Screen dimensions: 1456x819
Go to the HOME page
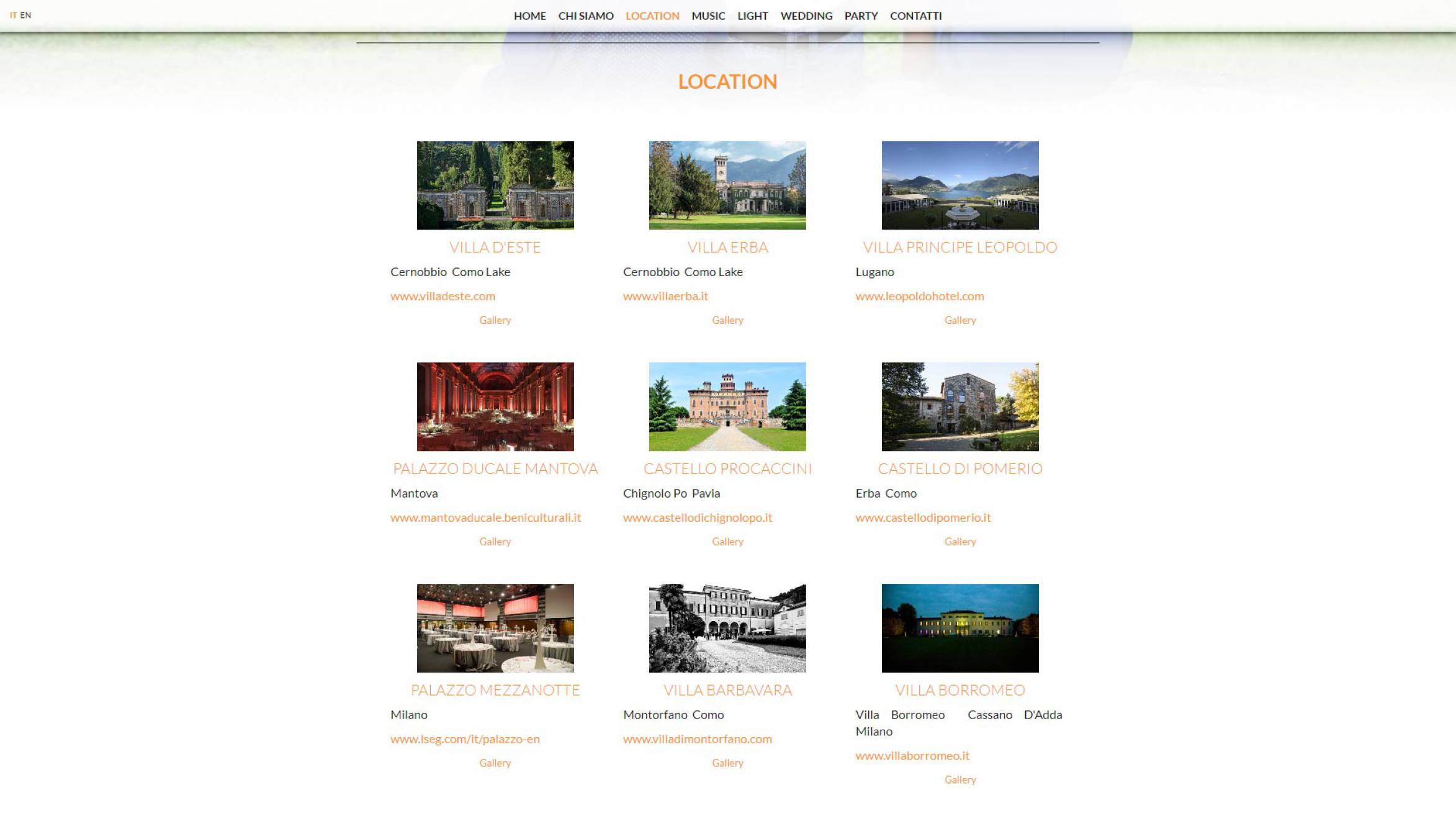click(529, 16)
